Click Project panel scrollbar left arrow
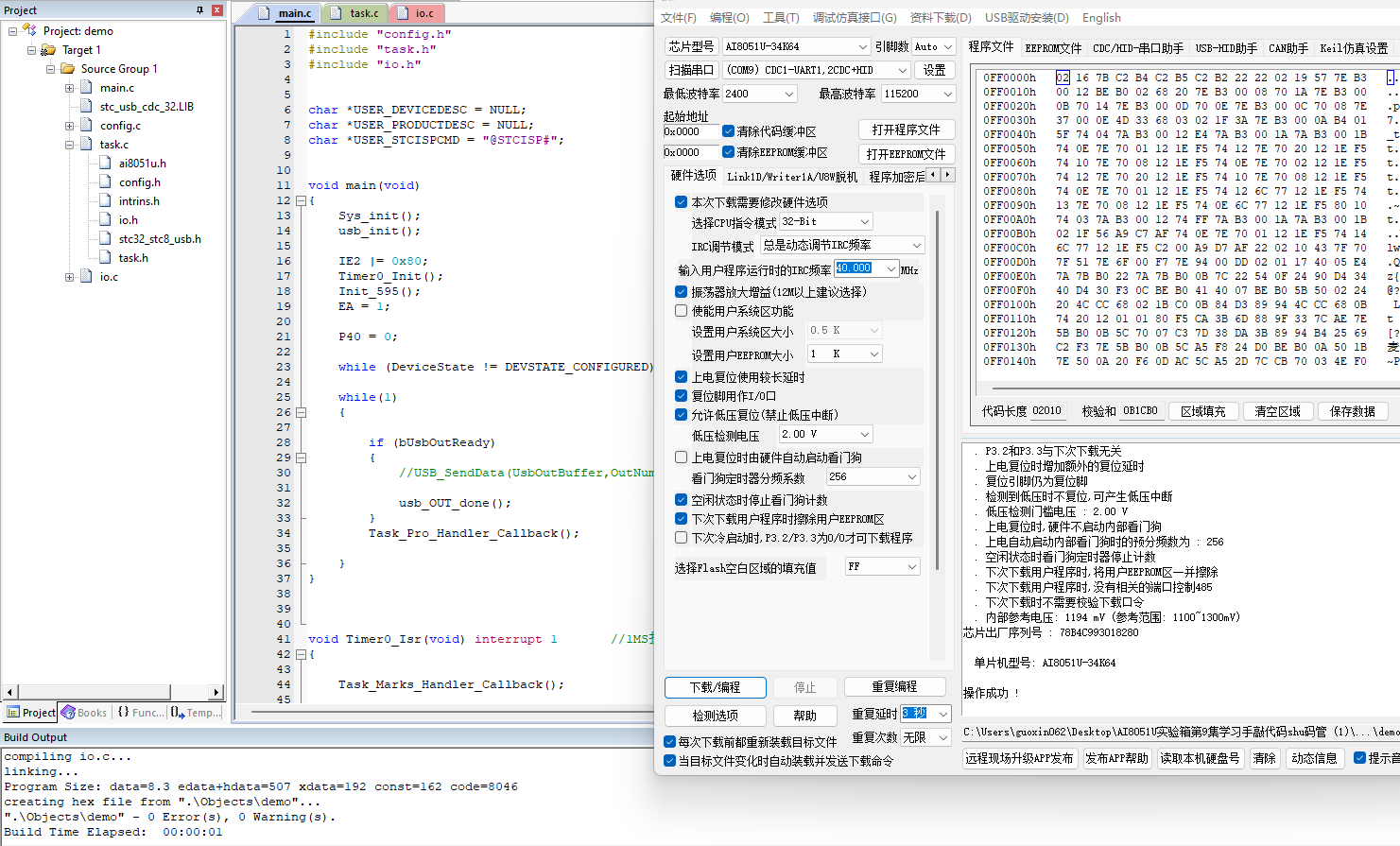 (9, 692)
